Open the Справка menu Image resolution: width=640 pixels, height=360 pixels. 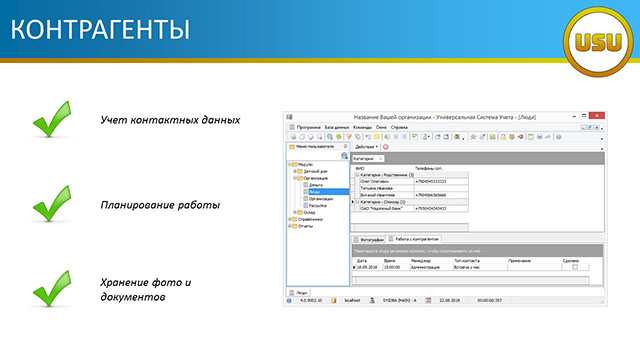tap(399, 127)
